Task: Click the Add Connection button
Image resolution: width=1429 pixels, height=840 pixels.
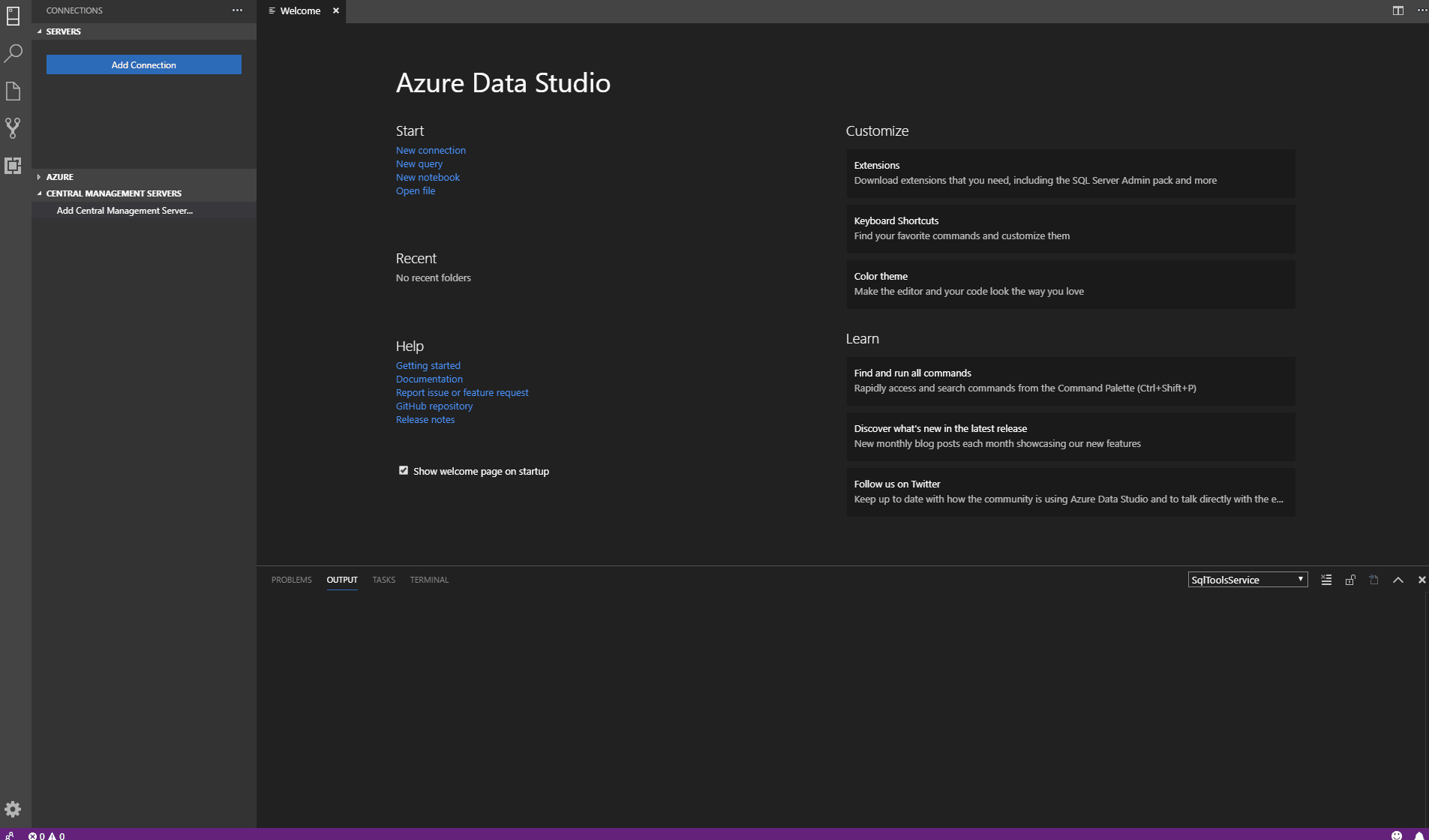Action: 143,64
